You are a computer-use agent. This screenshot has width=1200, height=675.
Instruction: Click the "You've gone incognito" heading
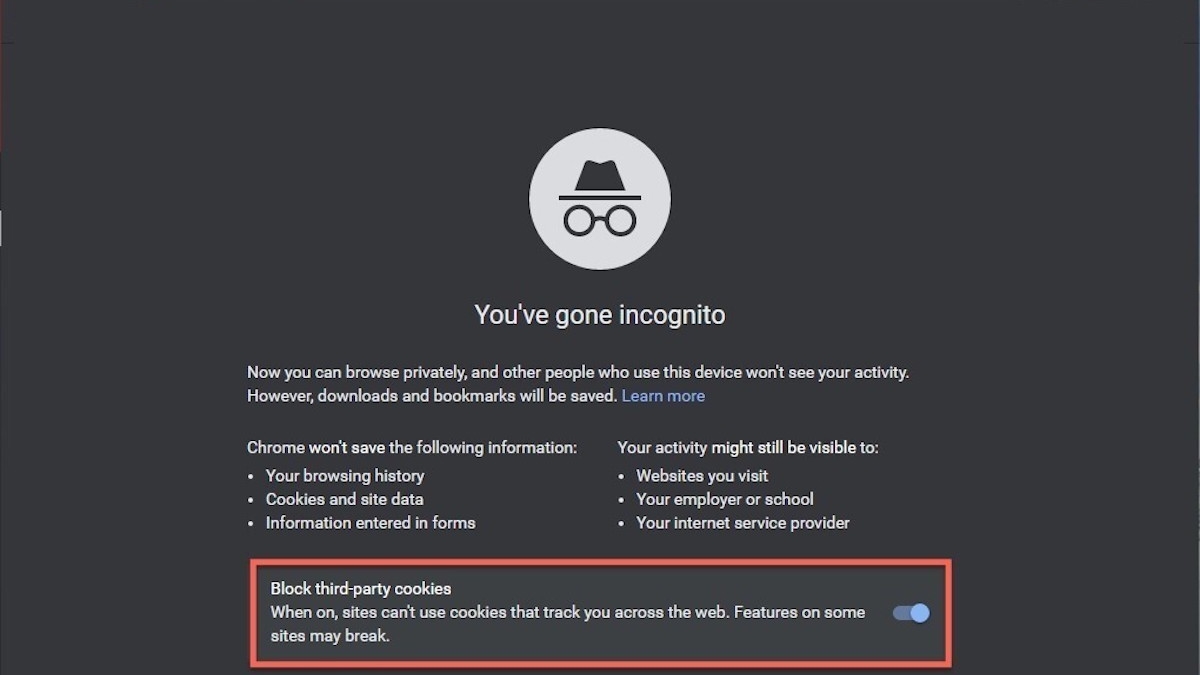coord(600,315)
